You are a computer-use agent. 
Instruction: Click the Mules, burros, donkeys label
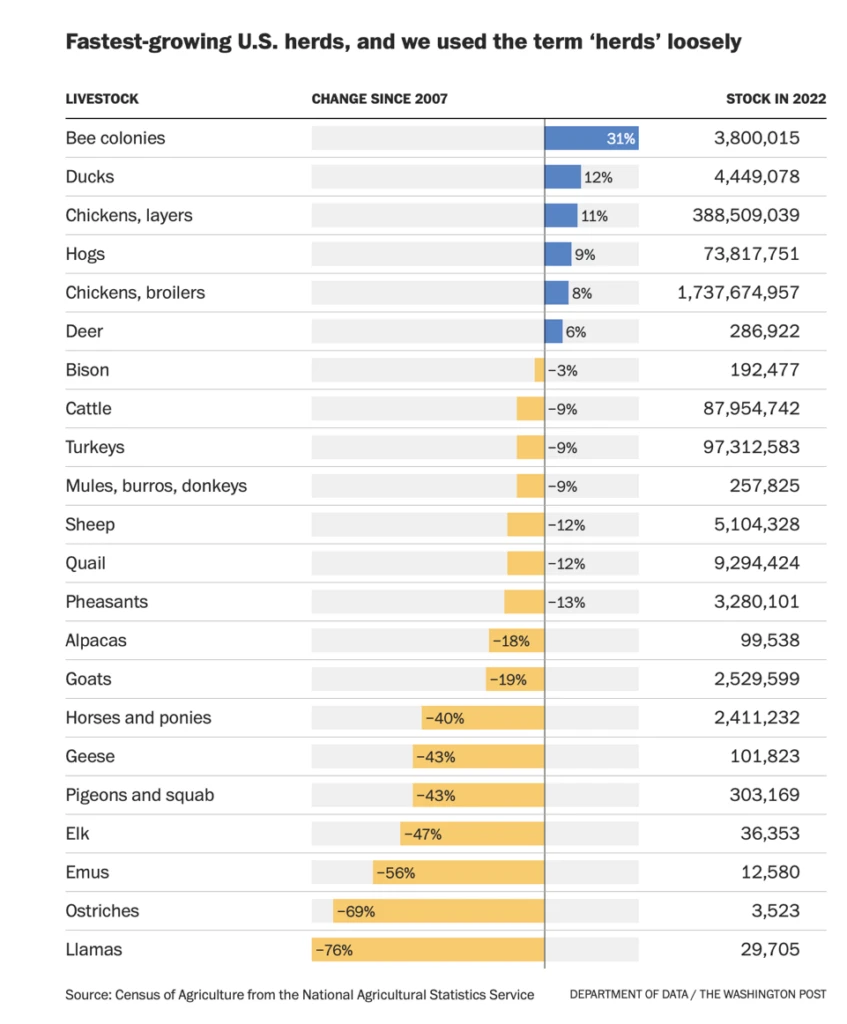tap(156, 486)
